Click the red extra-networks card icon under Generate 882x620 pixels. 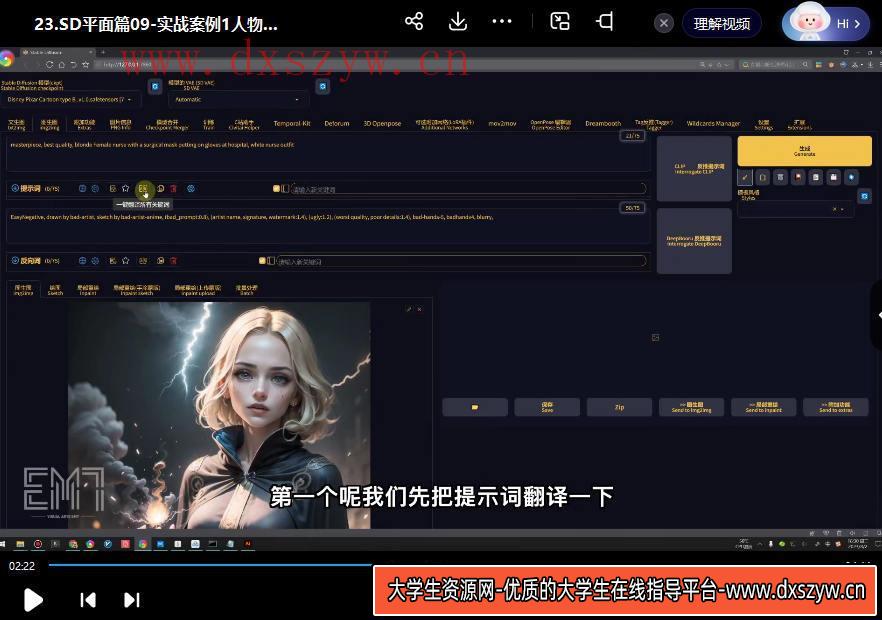click(x=798, y=177)
